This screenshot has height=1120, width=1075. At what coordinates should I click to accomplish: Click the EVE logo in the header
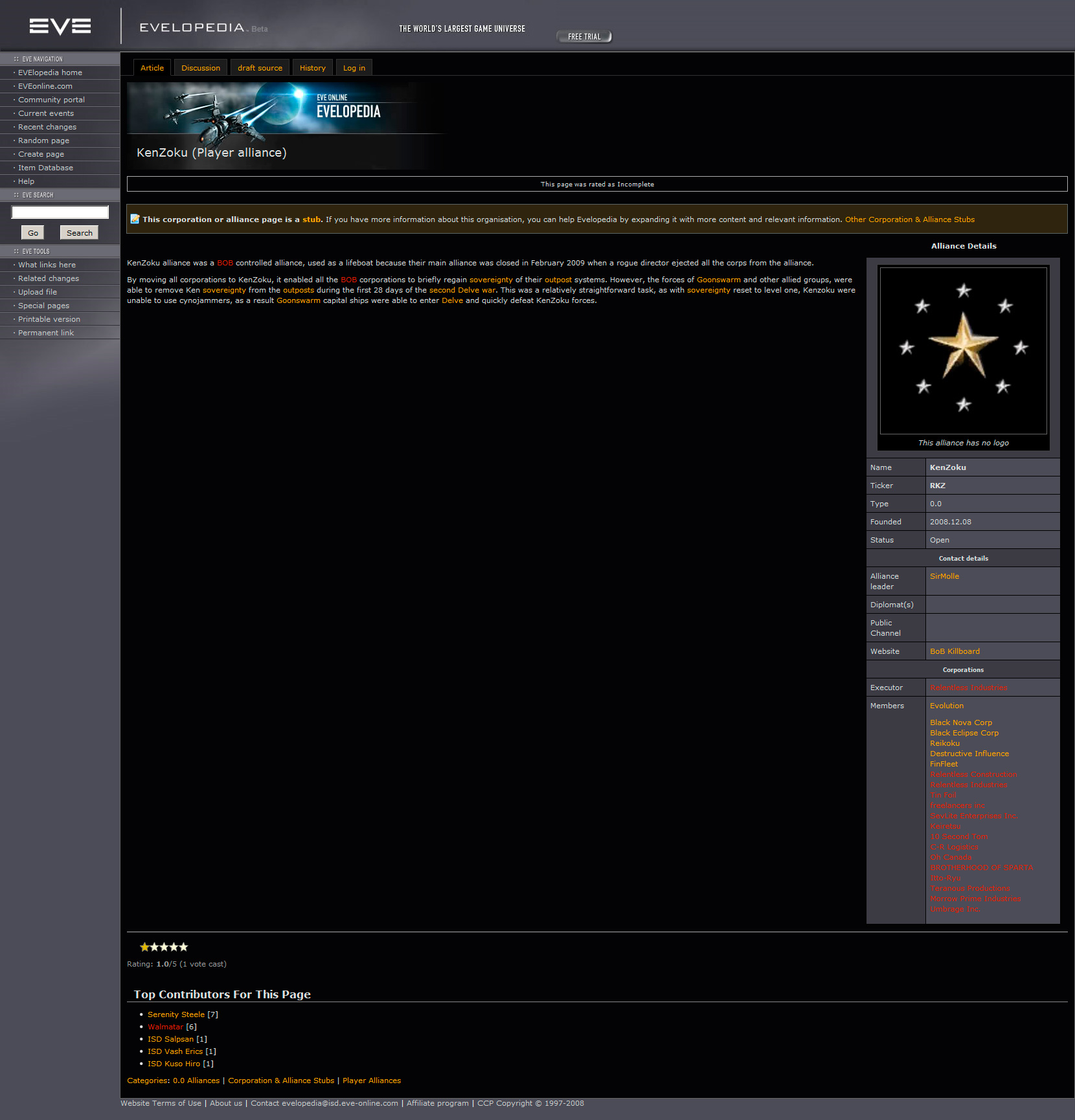pos(60,26)
